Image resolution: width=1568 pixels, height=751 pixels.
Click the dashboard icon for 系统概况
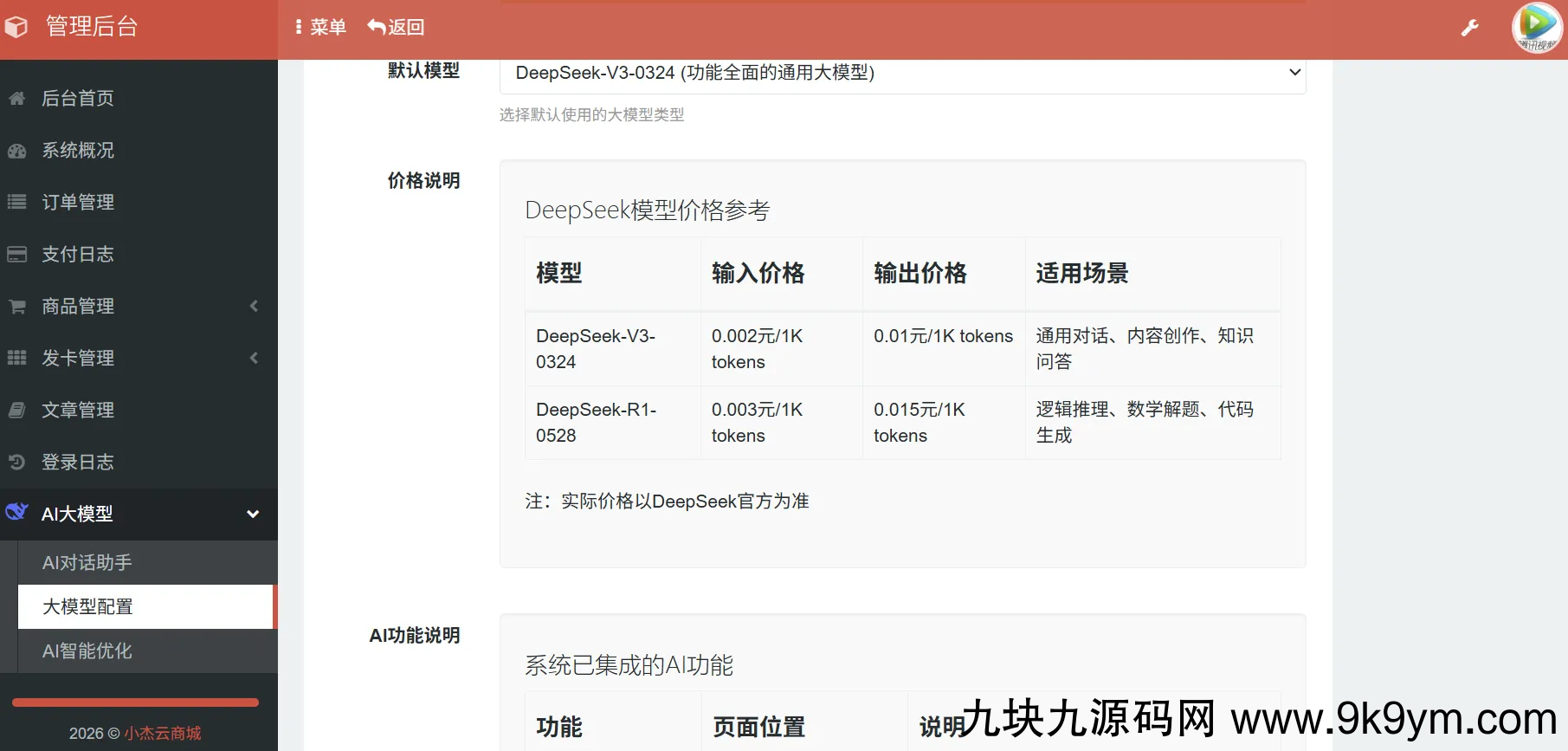16,151
